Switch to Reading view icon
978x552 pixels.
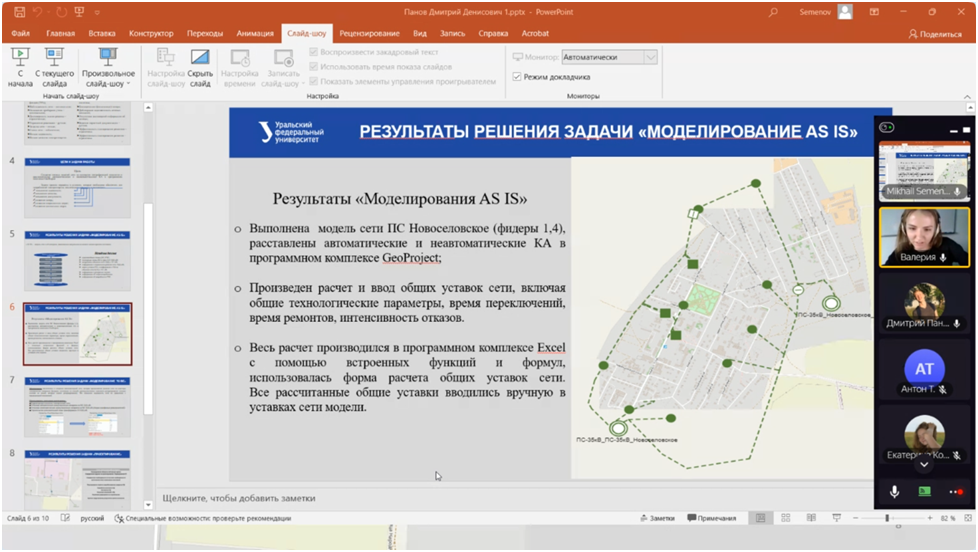click(x=811, y=518)
